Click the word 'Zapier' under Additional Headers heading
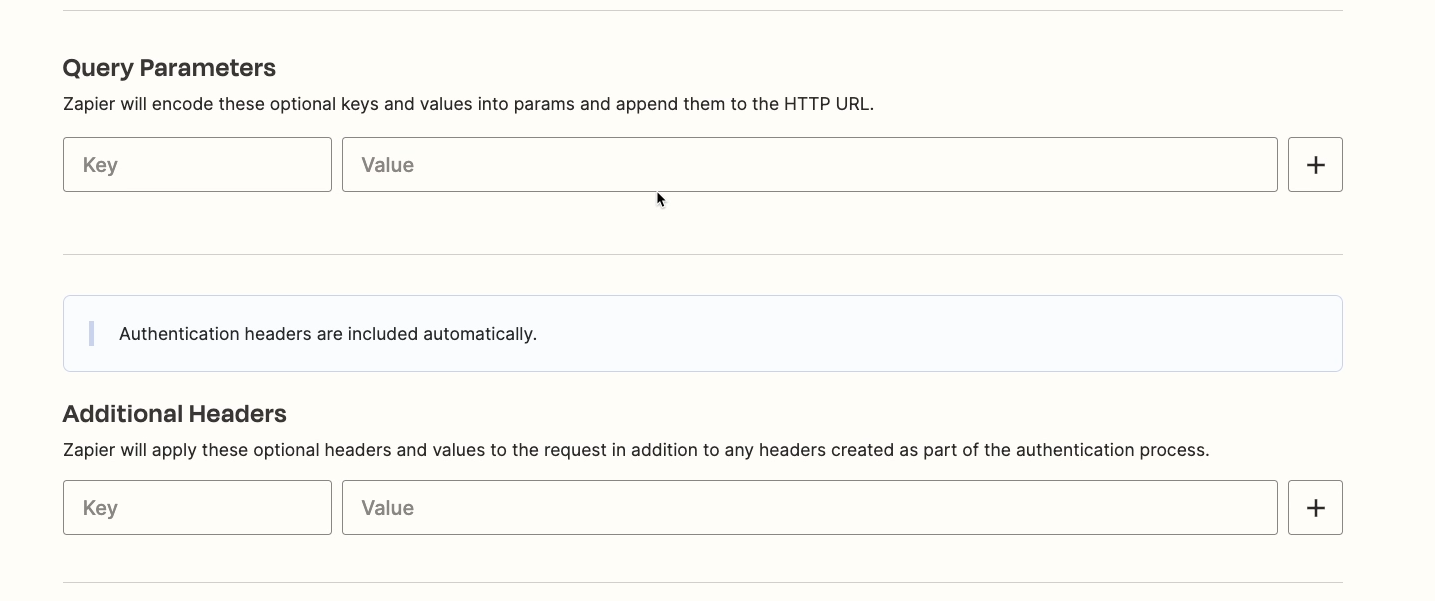 tap(89, 450)
